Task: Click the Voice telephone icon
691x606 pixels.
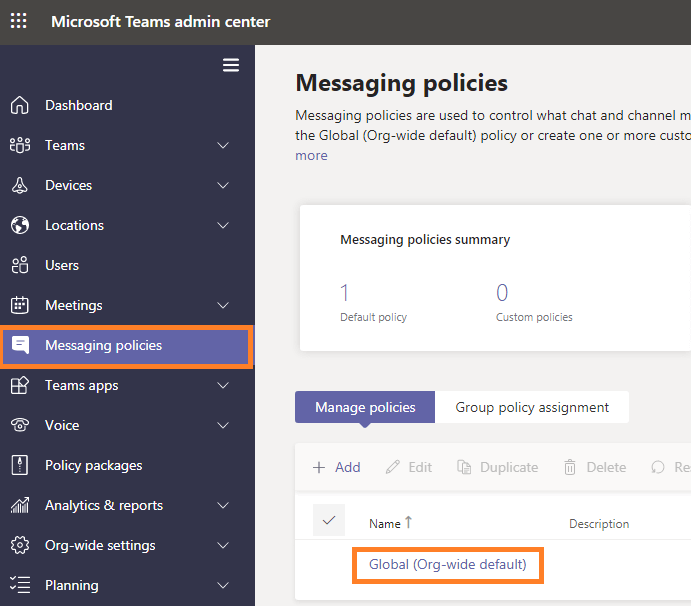Action: [20, 425]
